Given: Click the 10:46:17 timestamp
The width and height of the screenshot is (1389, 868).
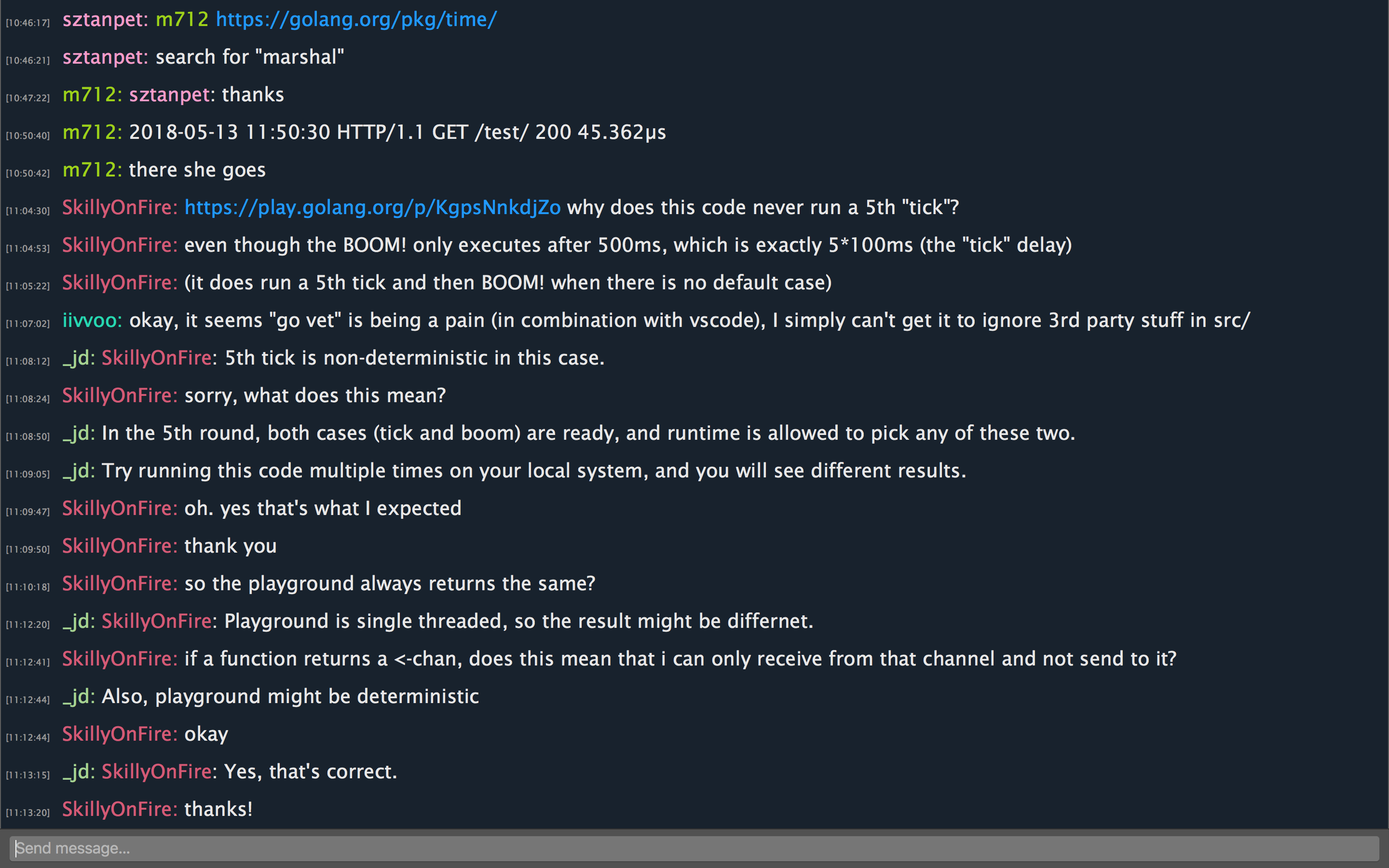Looking at the screenshot, I should pos(27,23).
